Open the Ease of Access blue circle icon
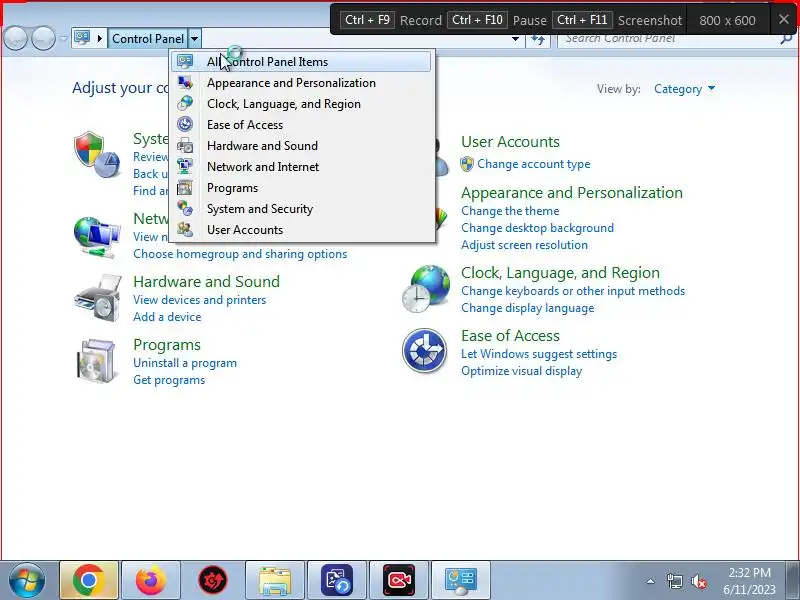This screenshot has width=800, height=600. tap(424, 351)
